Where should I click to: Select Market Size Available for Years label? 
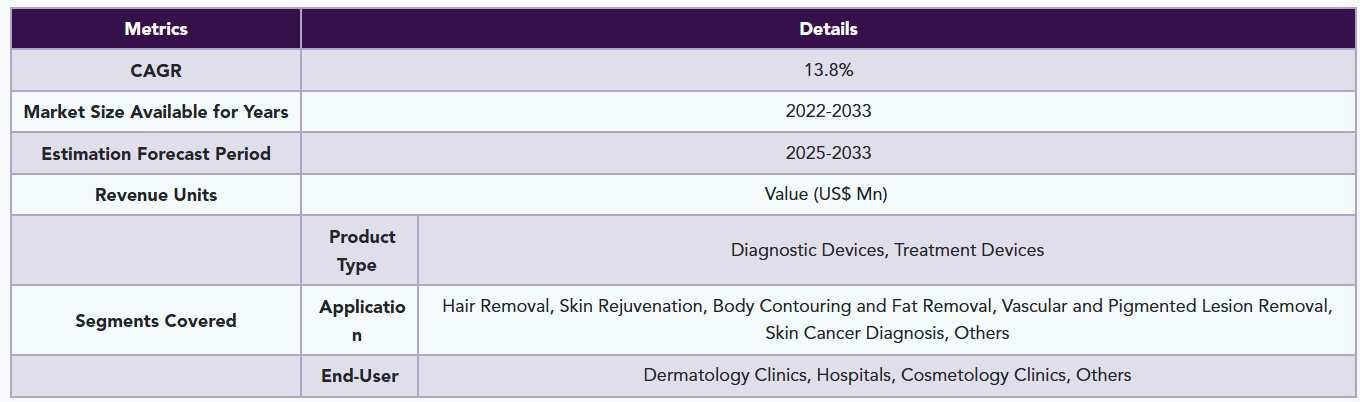156,111
